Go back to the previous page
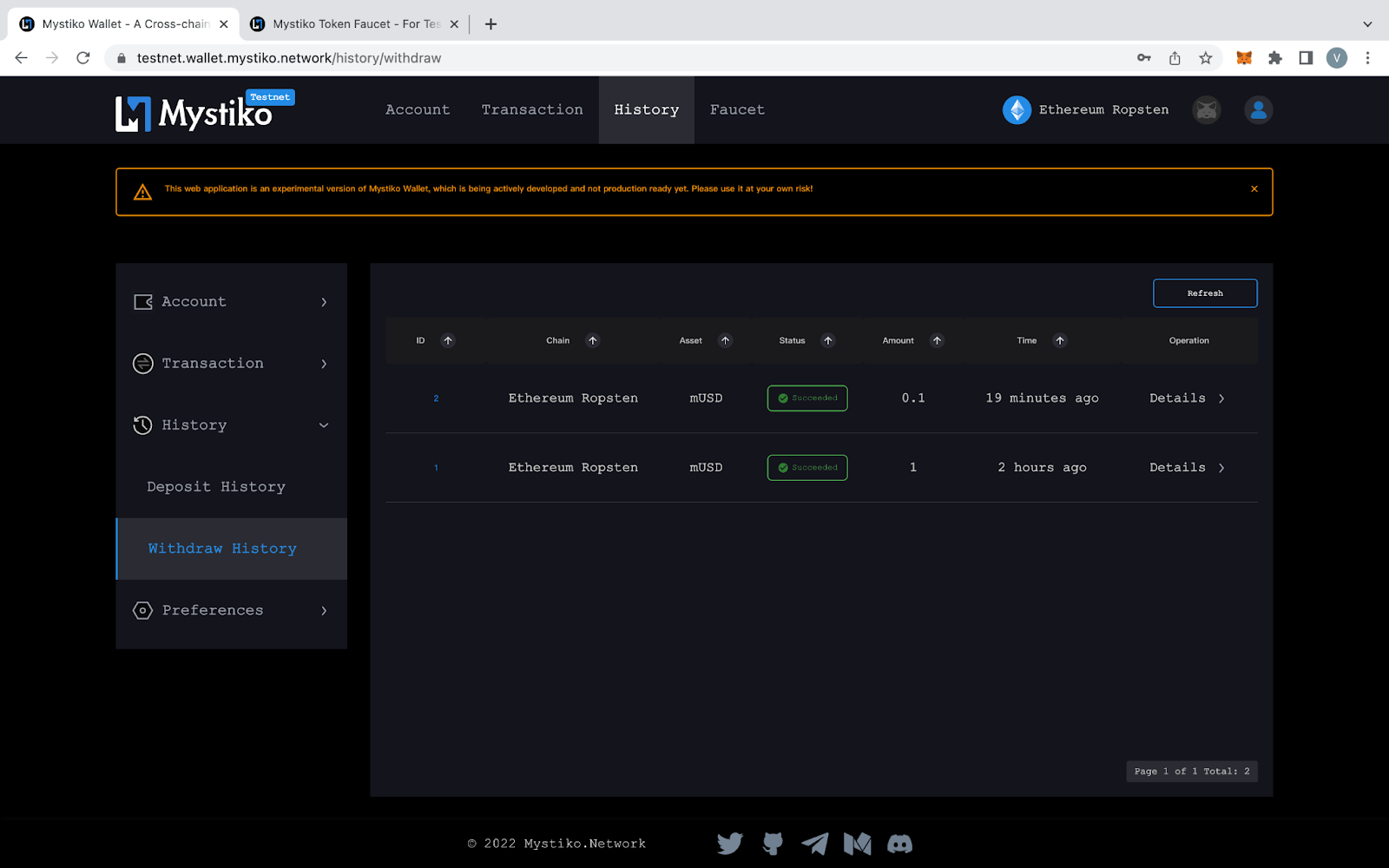 [x=22, y=58]
